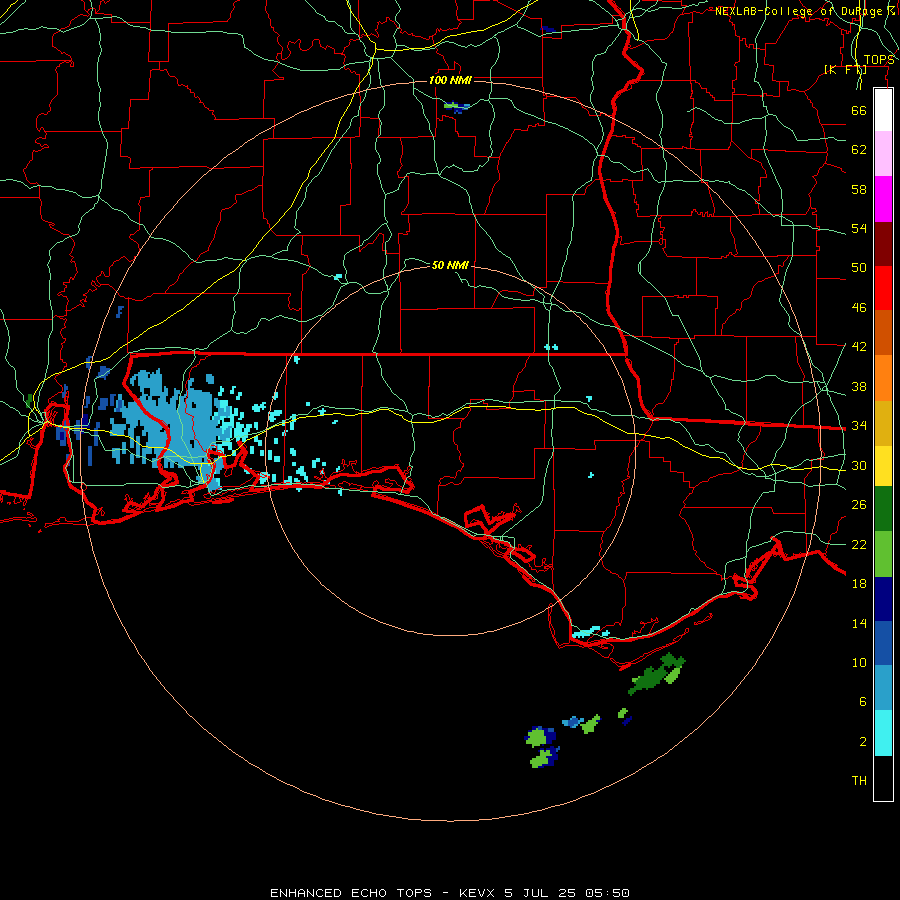
Task: Click the 50 legend value label
Action: [x=859, y=267]
